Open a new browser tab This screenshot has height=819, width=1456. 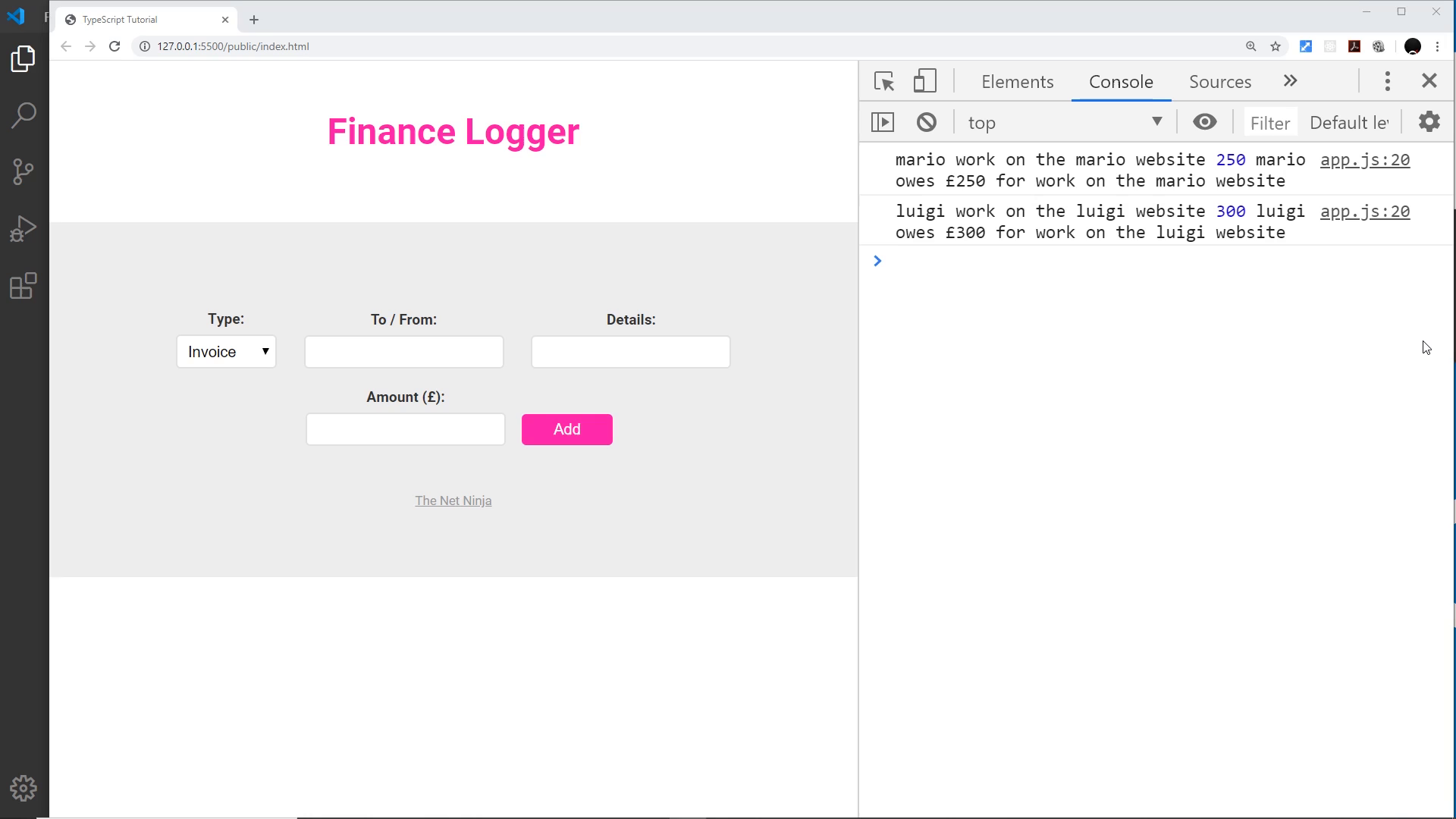pyautogui.click(x=254, y=20)
